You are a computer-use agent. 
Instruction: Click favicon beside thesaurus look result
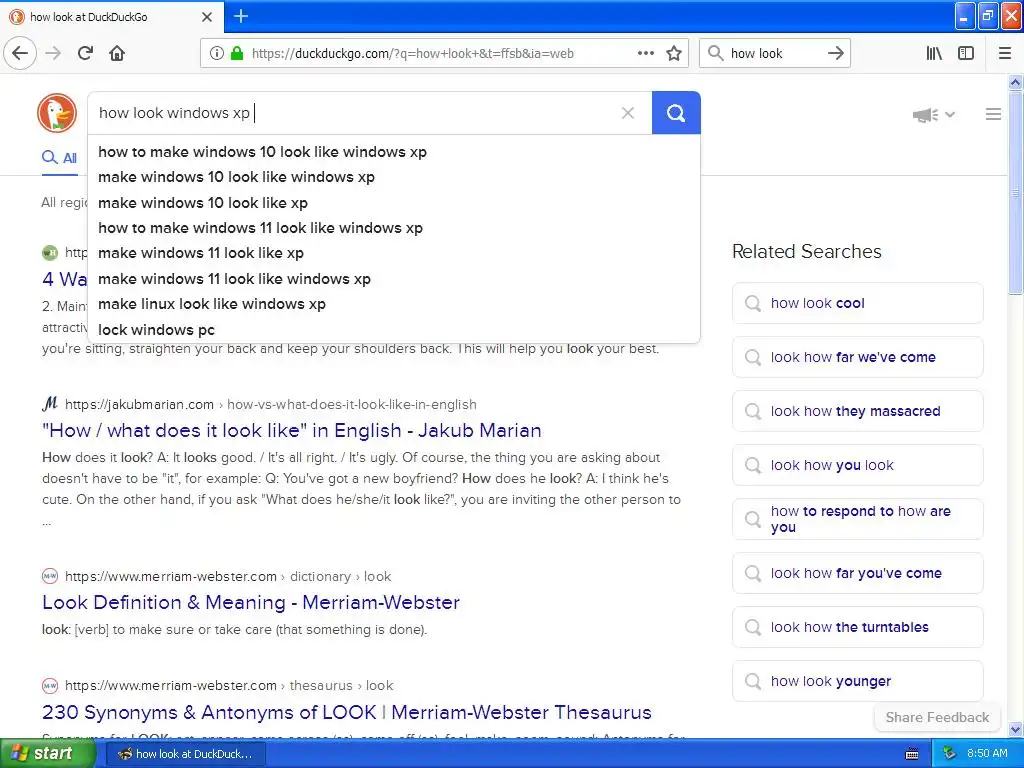50,685
